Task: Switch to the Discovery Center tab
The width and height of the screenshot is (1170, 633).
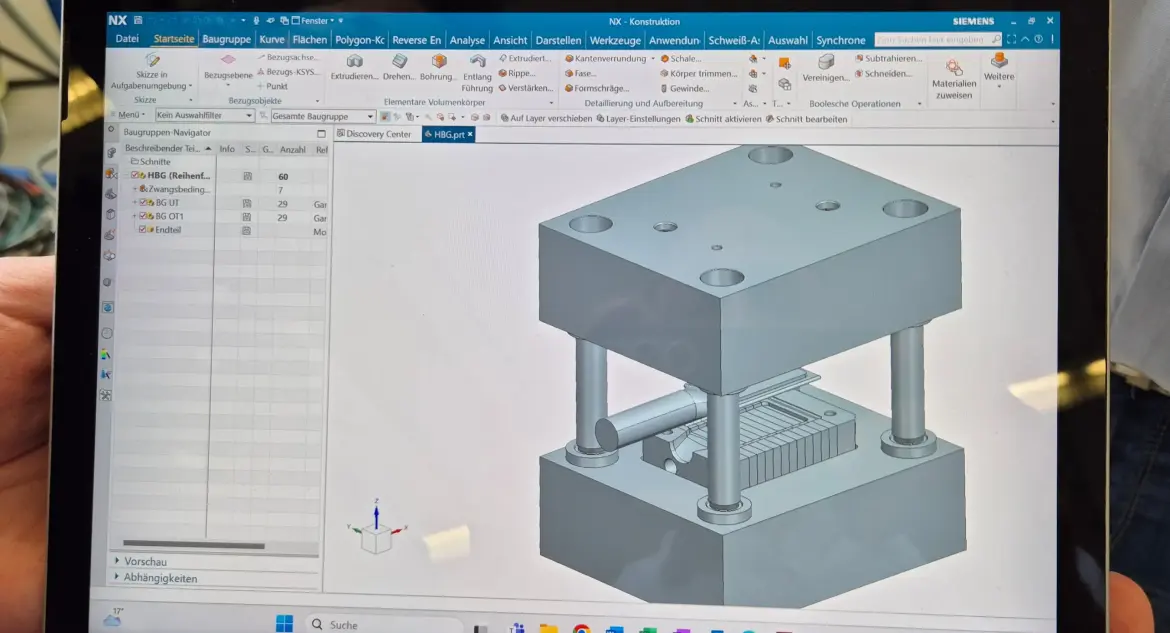Action: pyautogui.click(x=373, y=134)
